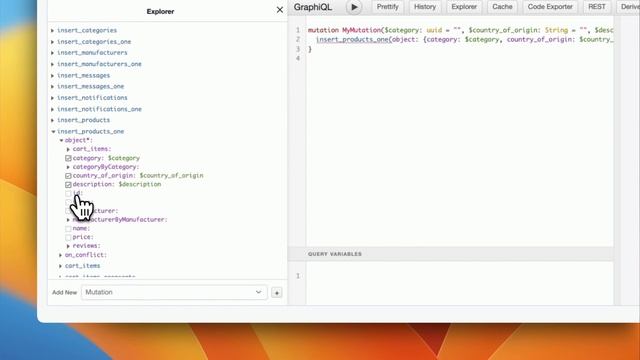This screenshot has width=640, height=360.
Task: Click the QUERY VARIABLES header bar
Action: tap(451, 254)
